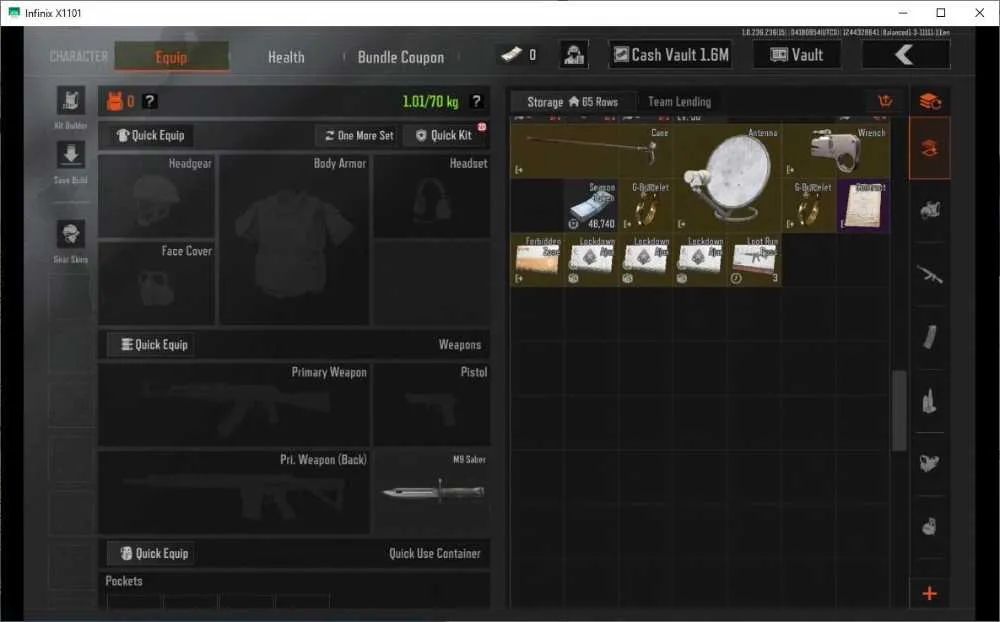Filter storage by ammo bullets icon
Screen dimensions: 1000x622
[x=930, y=401]
